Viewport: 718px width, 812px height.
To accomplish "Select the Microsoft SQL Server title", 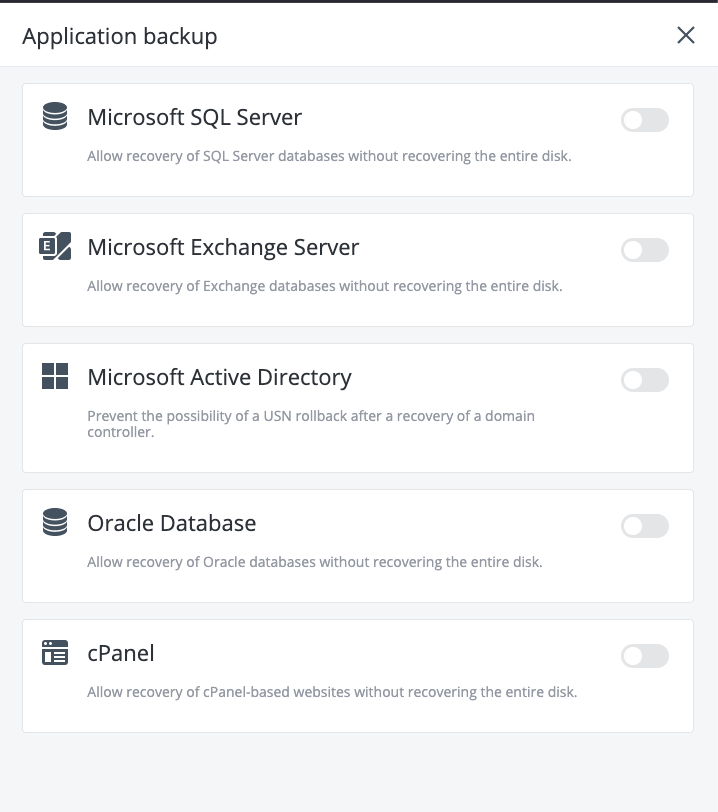I will (194, 117).
